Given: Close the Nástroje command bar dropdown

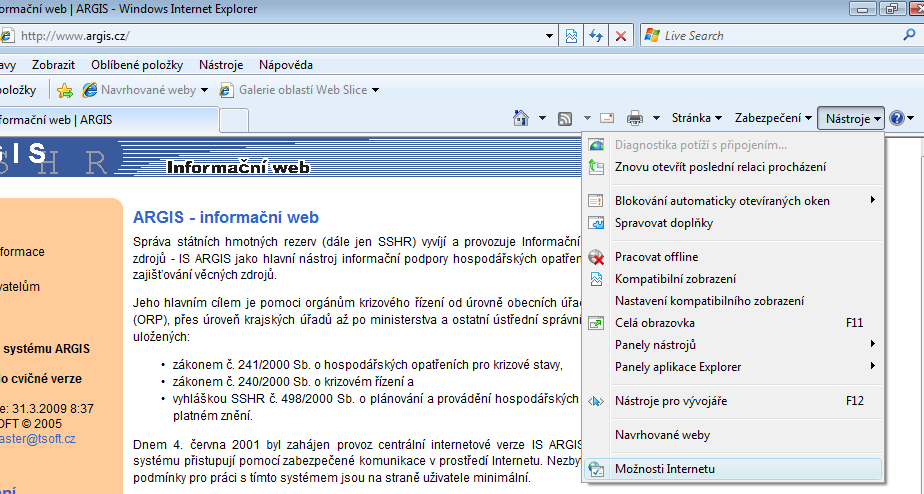Looking at the screenshot, I should pyautogui.click(x=851, y=118).
